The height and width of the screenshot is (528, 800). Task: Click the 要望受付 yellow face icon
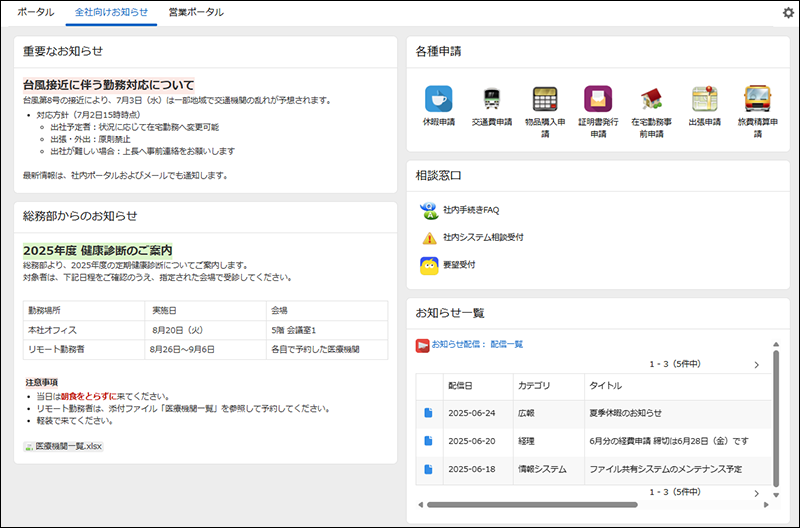(x=428, y=266)
